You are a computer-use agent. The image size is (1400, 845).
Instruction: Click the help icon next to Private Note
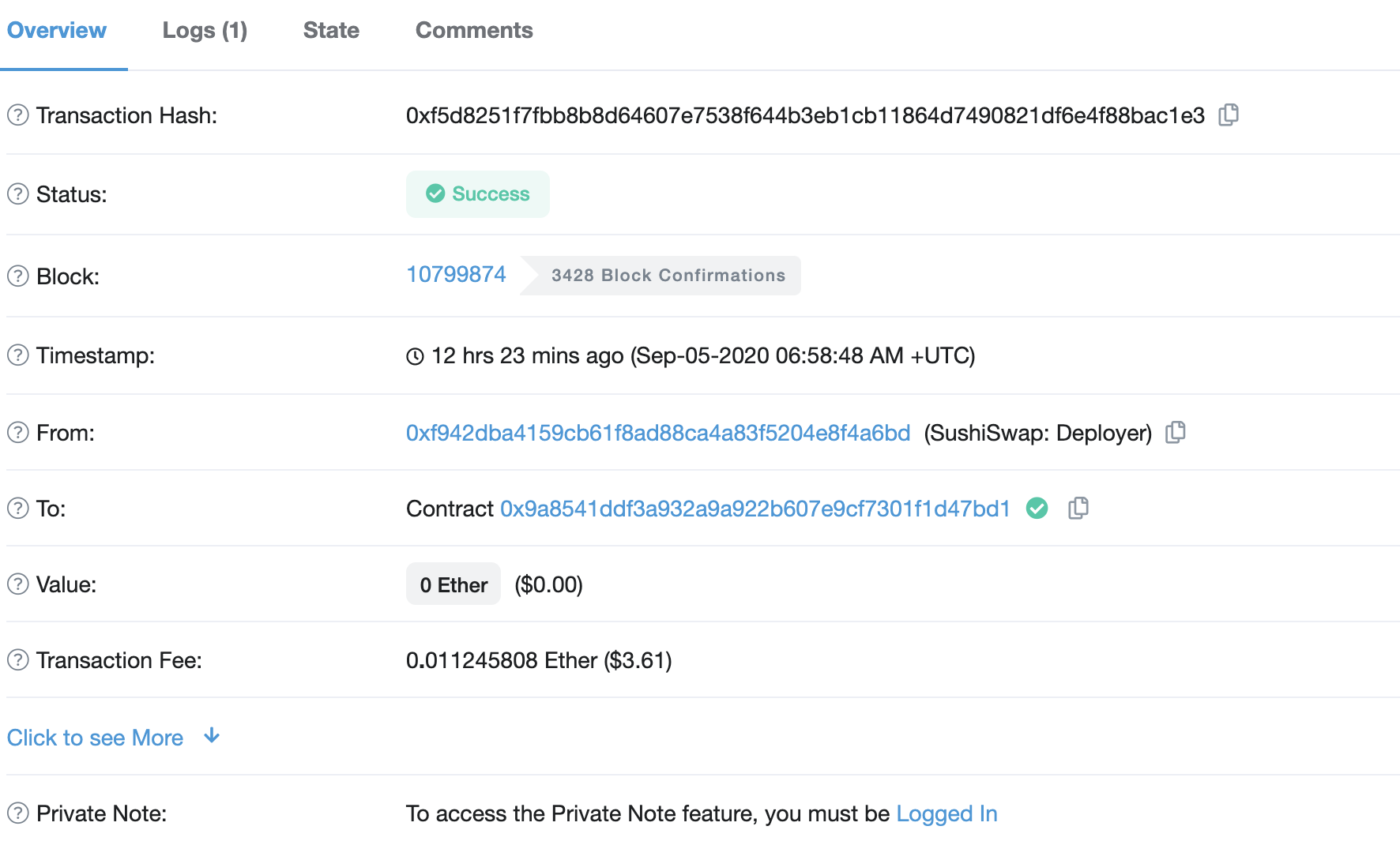click(18, 813)
